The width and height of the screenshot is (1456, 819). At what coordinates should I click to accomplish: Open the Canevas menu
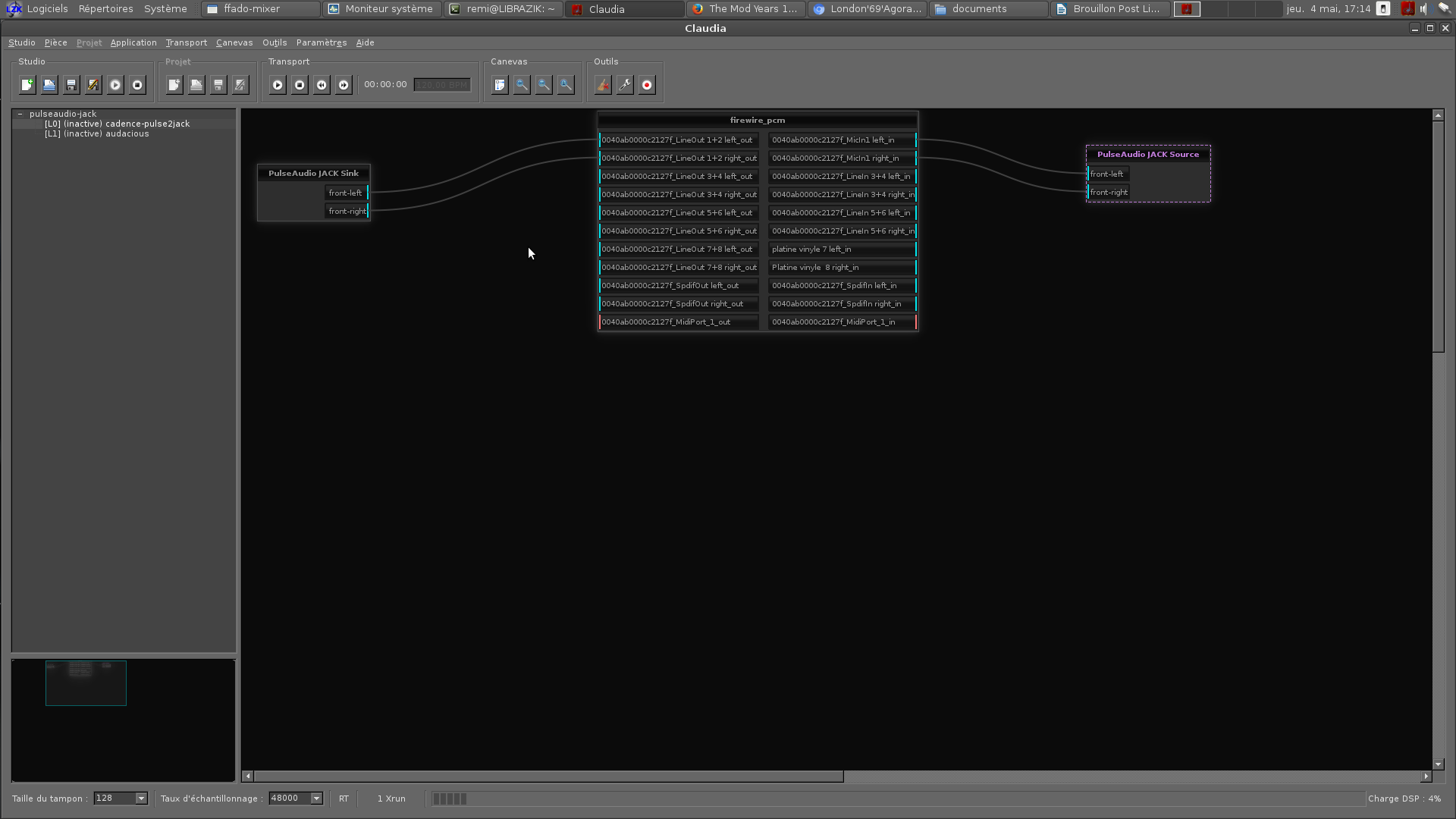[234, 42]
